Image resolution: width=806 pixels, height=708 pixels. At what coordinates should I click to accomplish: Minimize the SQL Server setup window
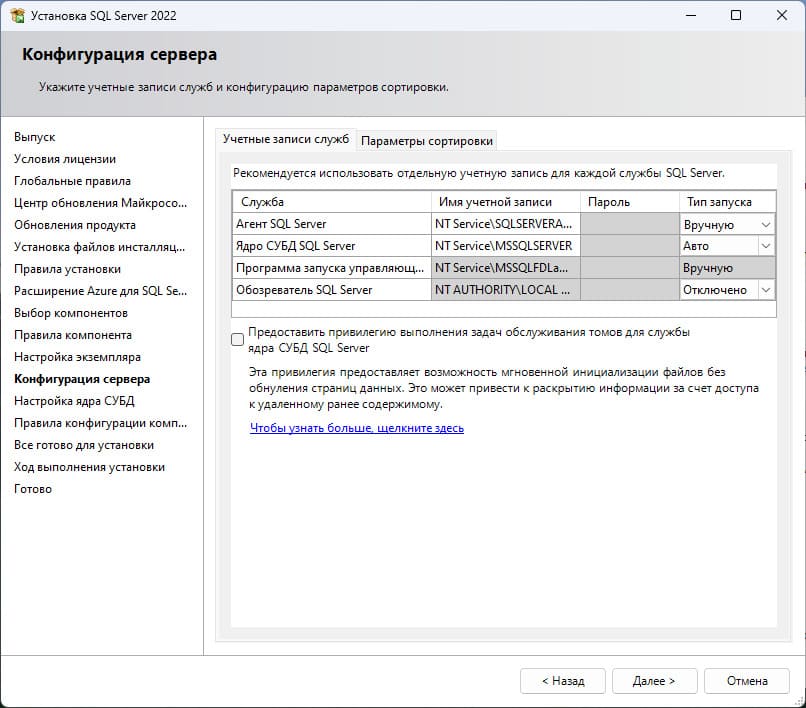pyautogui.click(x=691, y=15)
